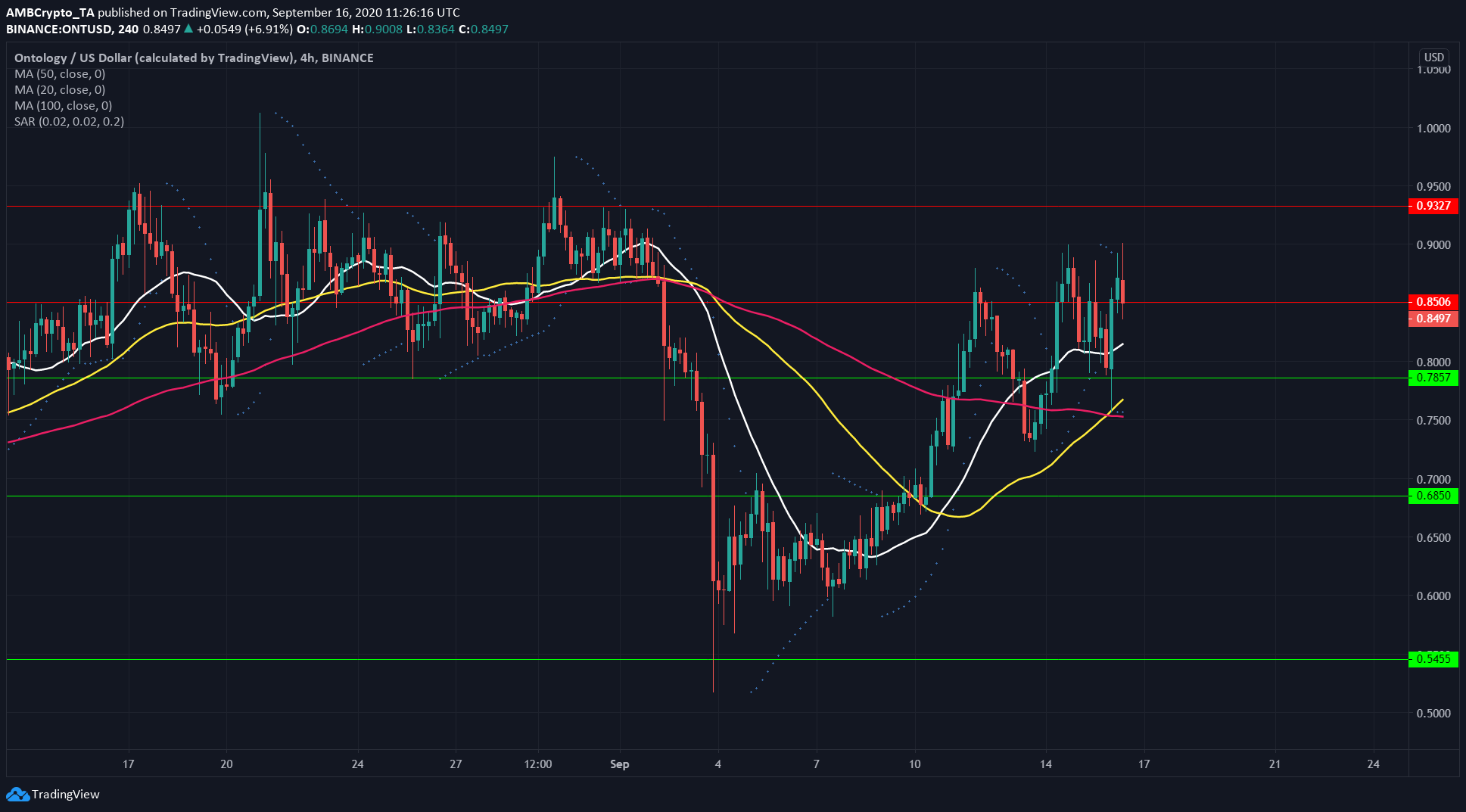Click the Sep label on time axis
1466x812 pixels.
620,764
